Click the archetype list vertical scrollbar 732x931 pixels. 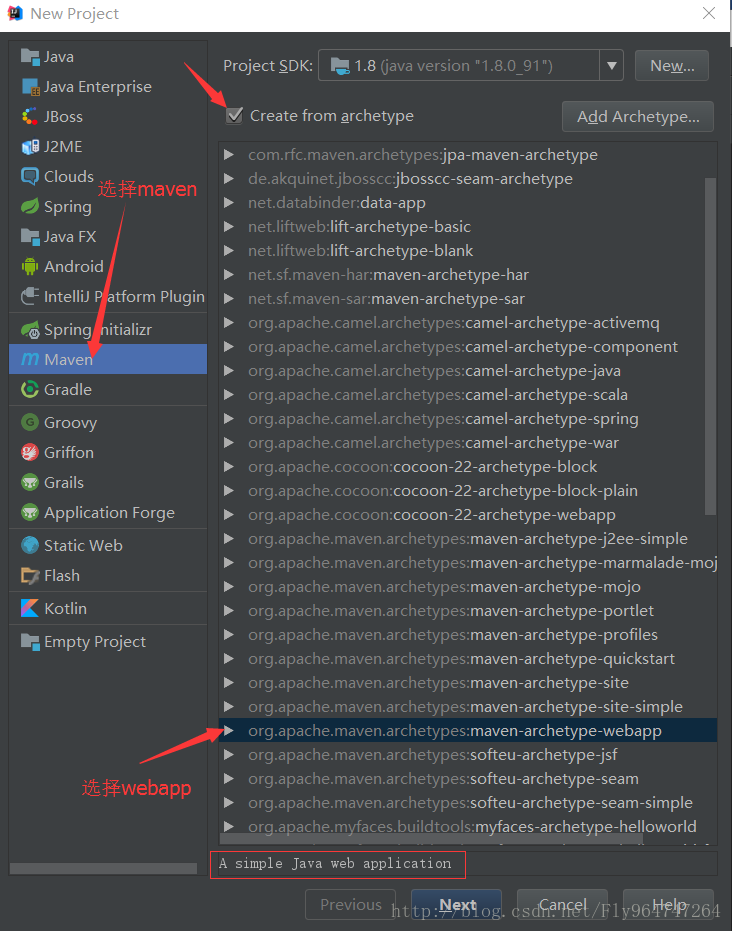710,346
